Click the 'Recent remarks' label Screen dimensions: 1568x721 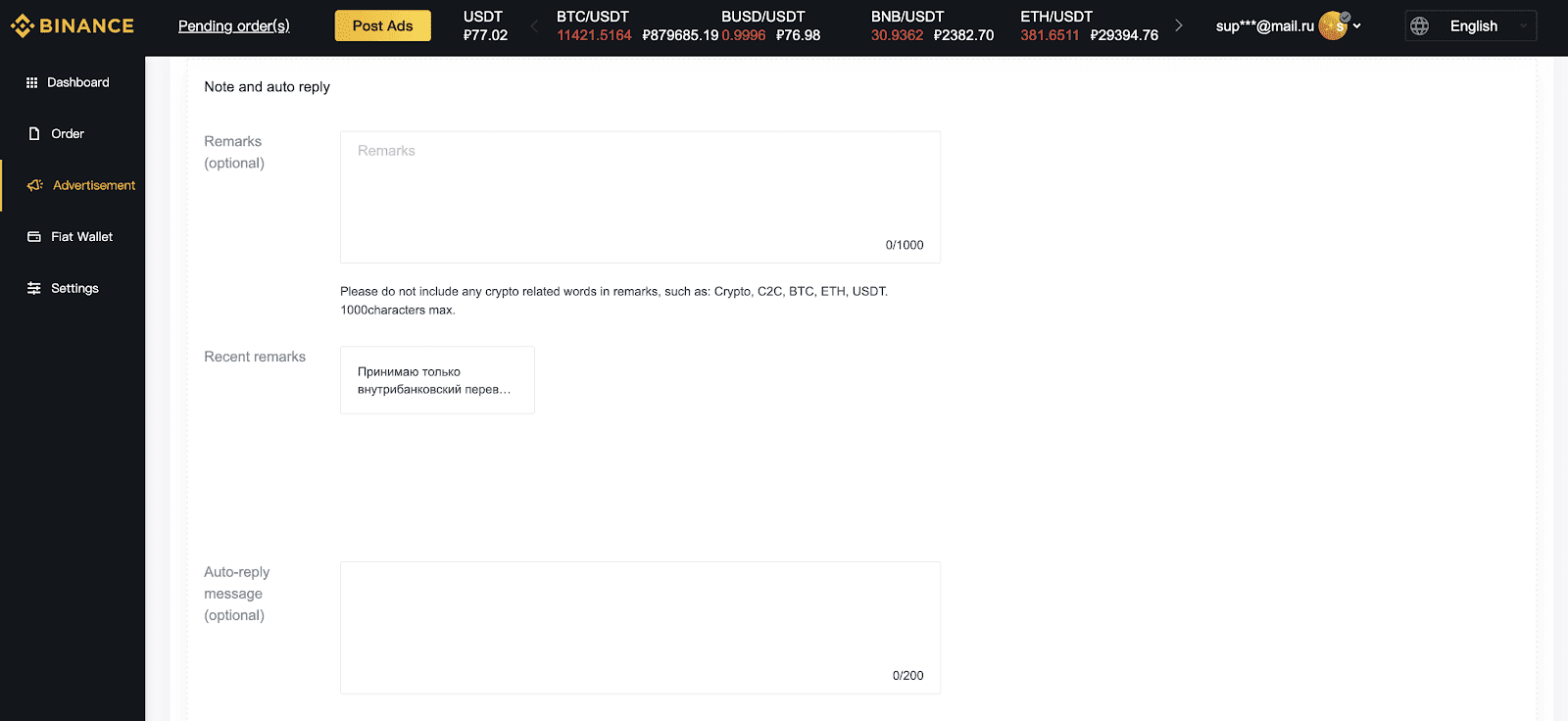click(255, 357)
